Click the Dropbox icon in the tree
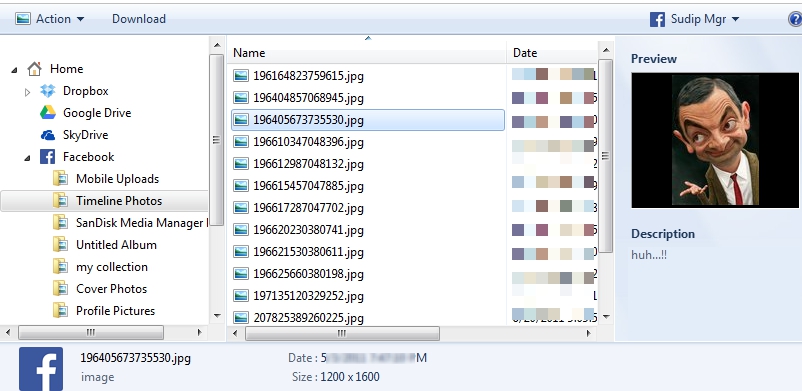 48,91
